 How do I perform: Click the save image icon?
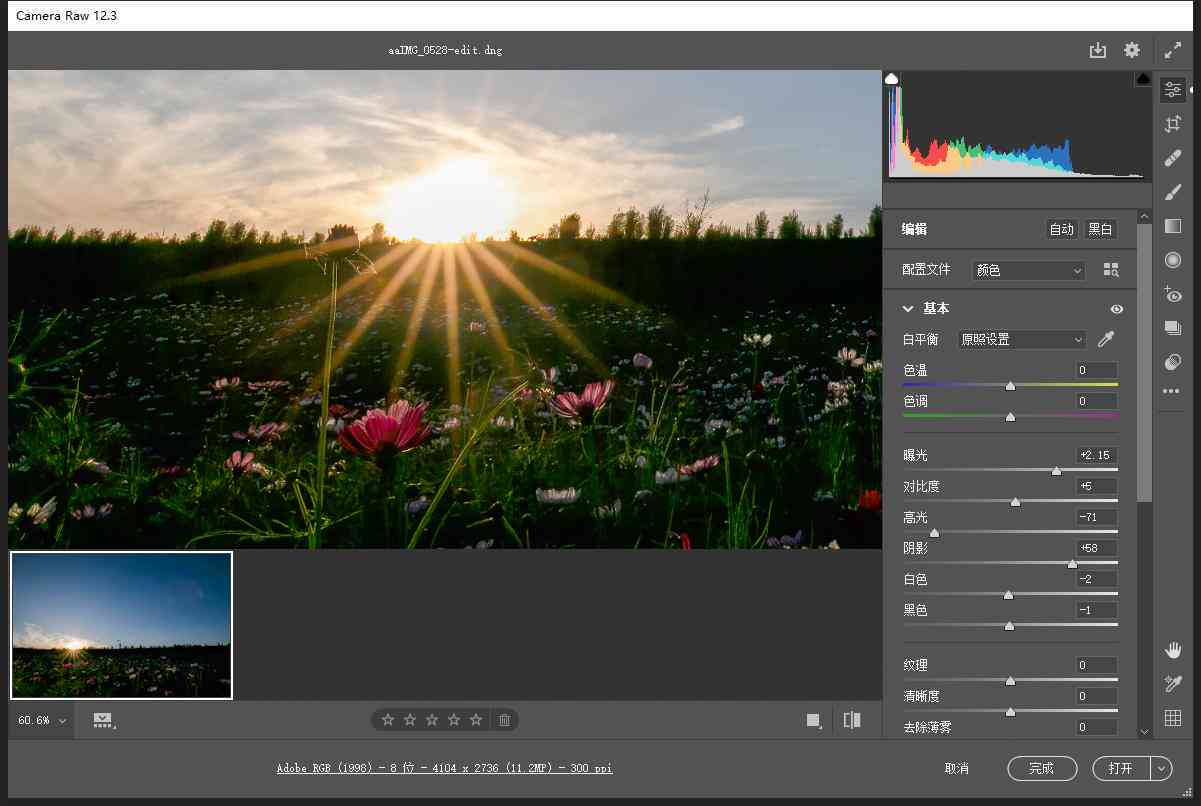coord(1098,50)
